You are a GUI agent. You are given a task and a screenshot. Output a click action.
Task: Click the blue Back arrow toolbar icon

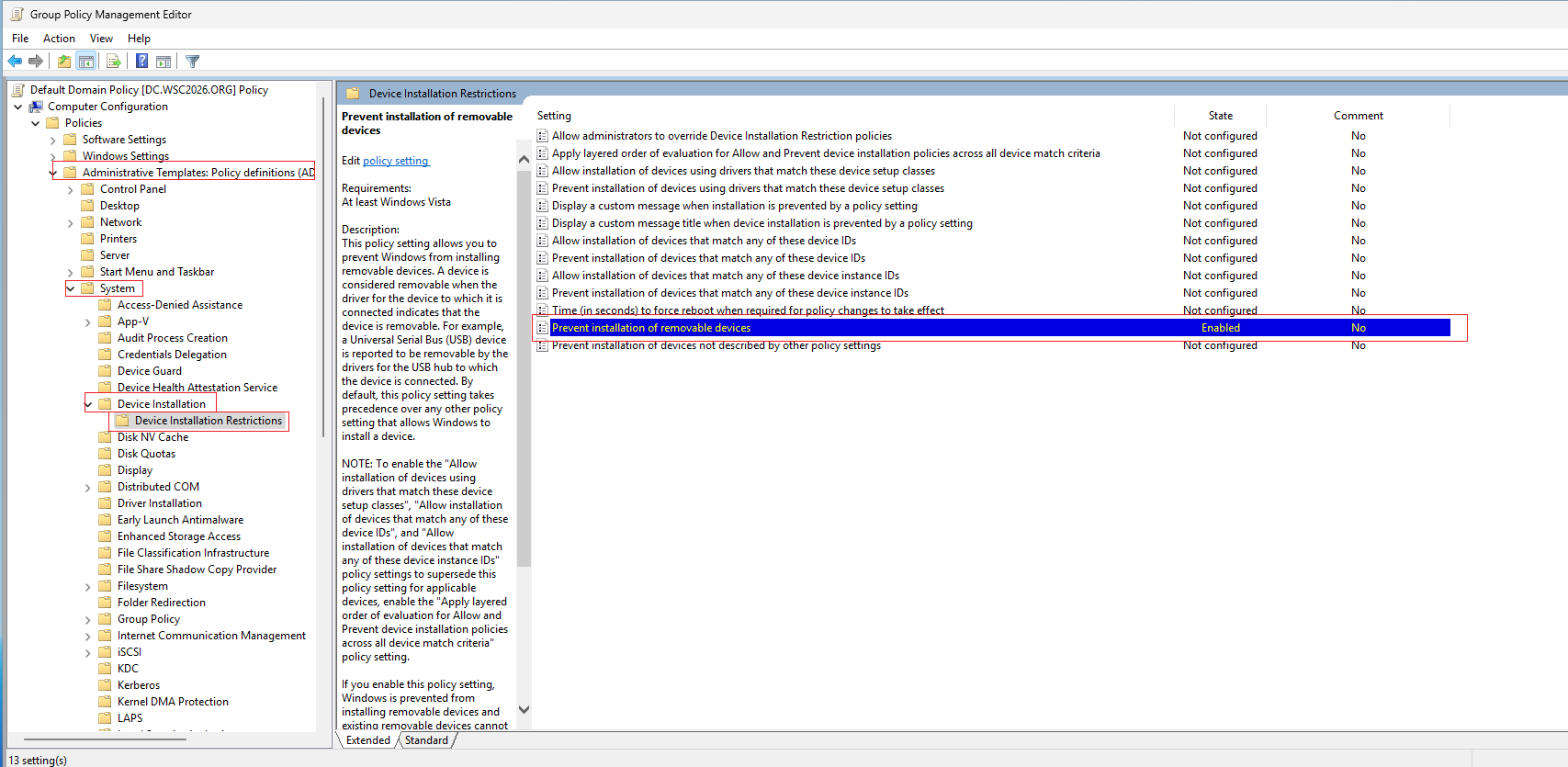tap(15, 62)
